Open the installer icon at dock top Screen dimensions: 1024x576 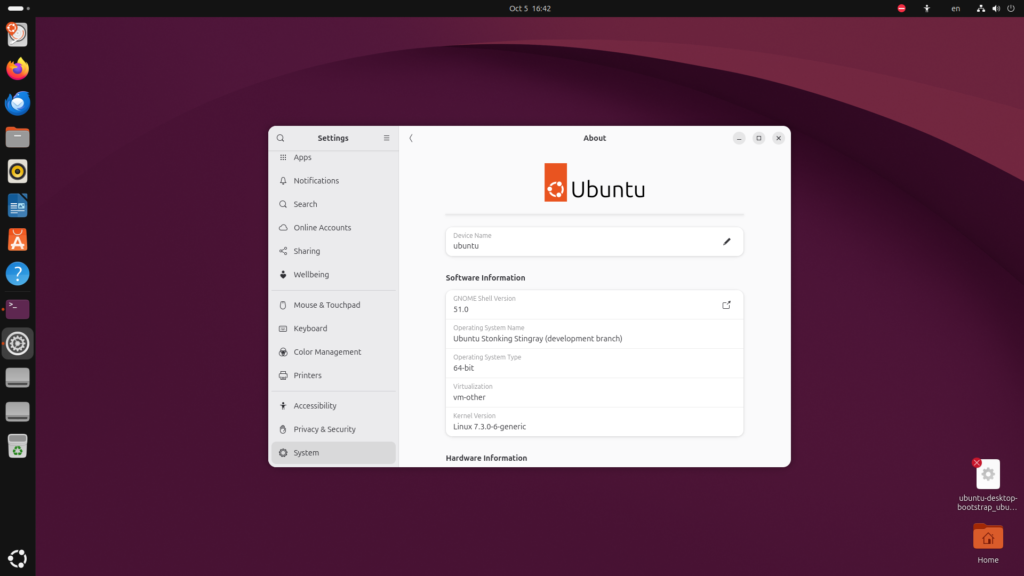pos(18,35)
